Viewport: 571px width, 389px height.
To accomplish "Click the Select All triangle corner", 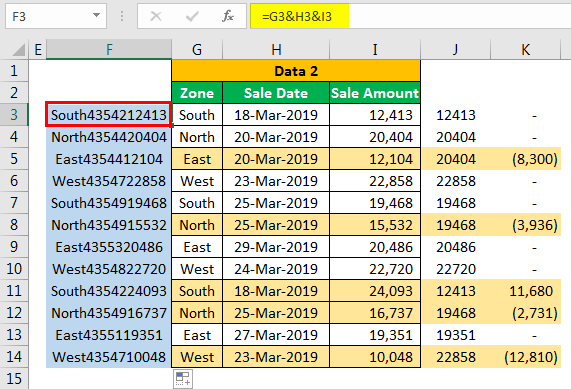I will point(19,50).
